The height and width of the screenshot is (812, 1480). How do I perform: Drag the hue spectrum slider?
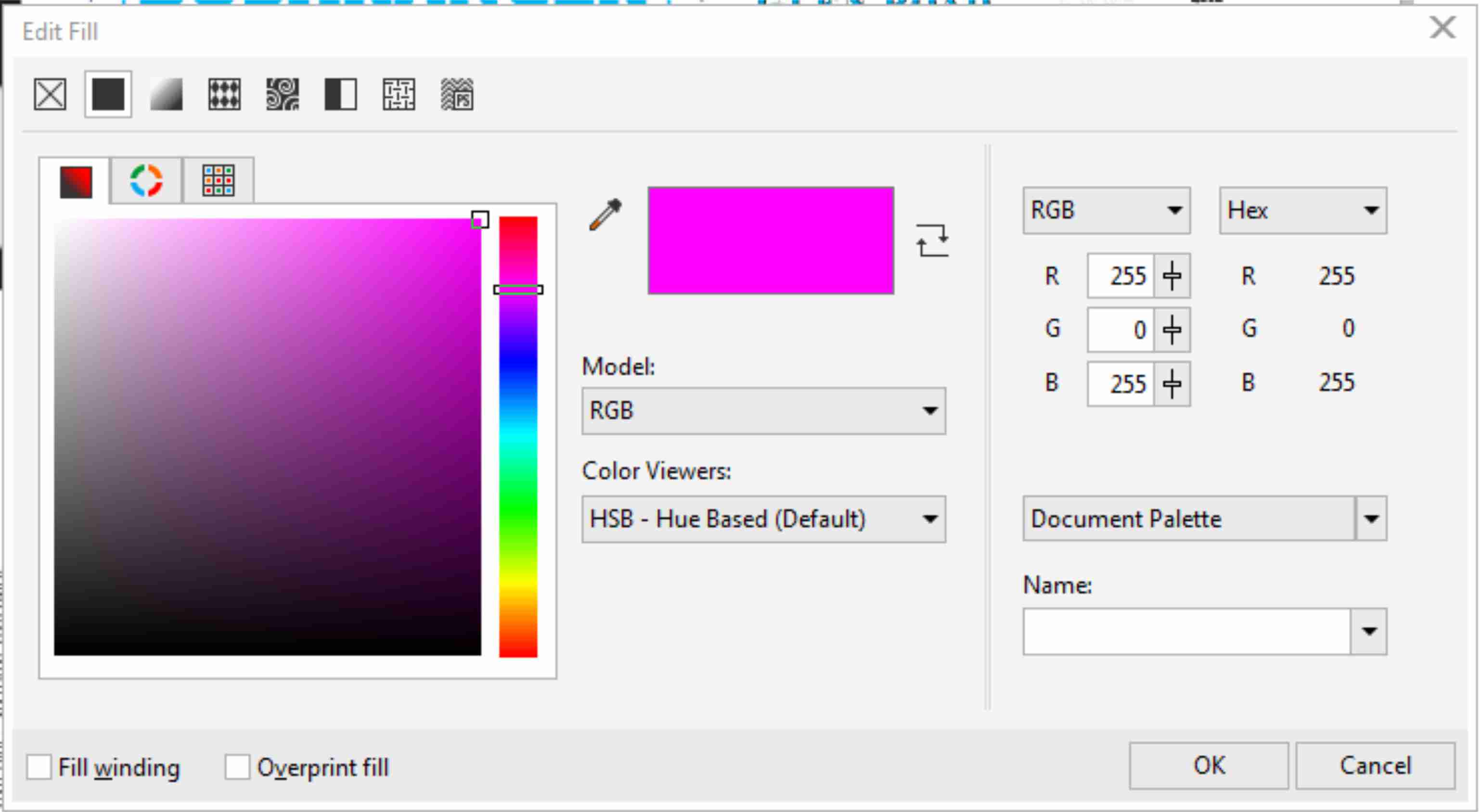tap(516, 289)
